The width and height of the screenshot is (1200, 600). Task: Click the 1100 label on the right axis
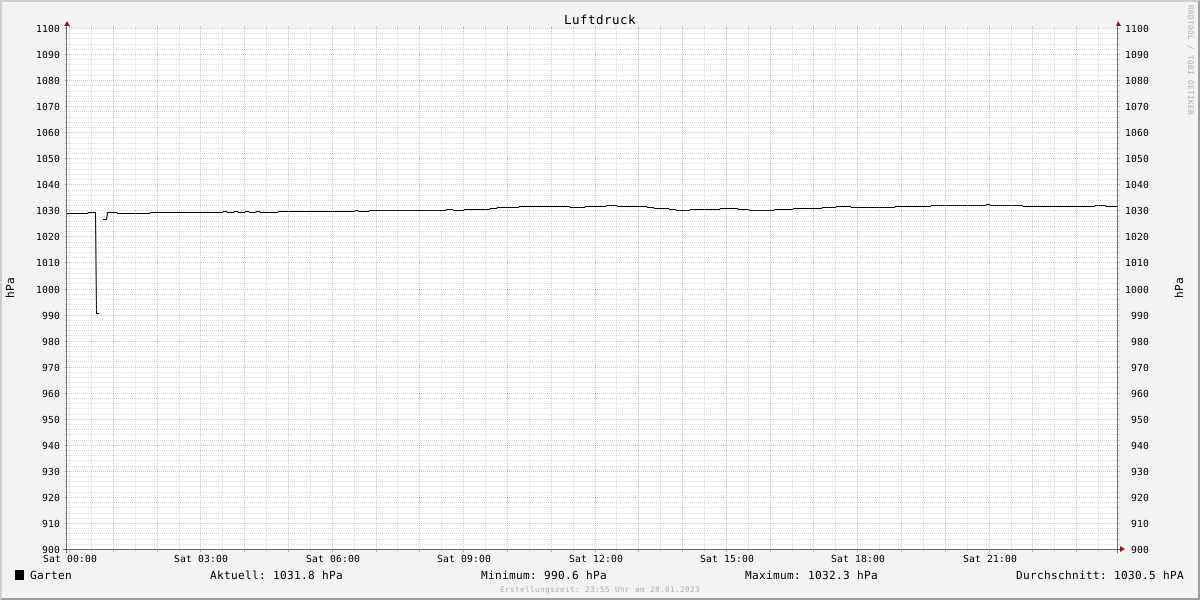click(1137, 29)
